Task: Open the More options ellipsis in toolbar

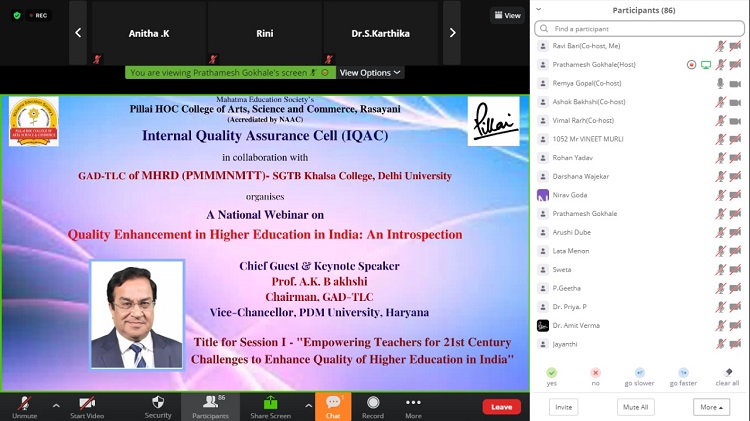Action: 413,402
